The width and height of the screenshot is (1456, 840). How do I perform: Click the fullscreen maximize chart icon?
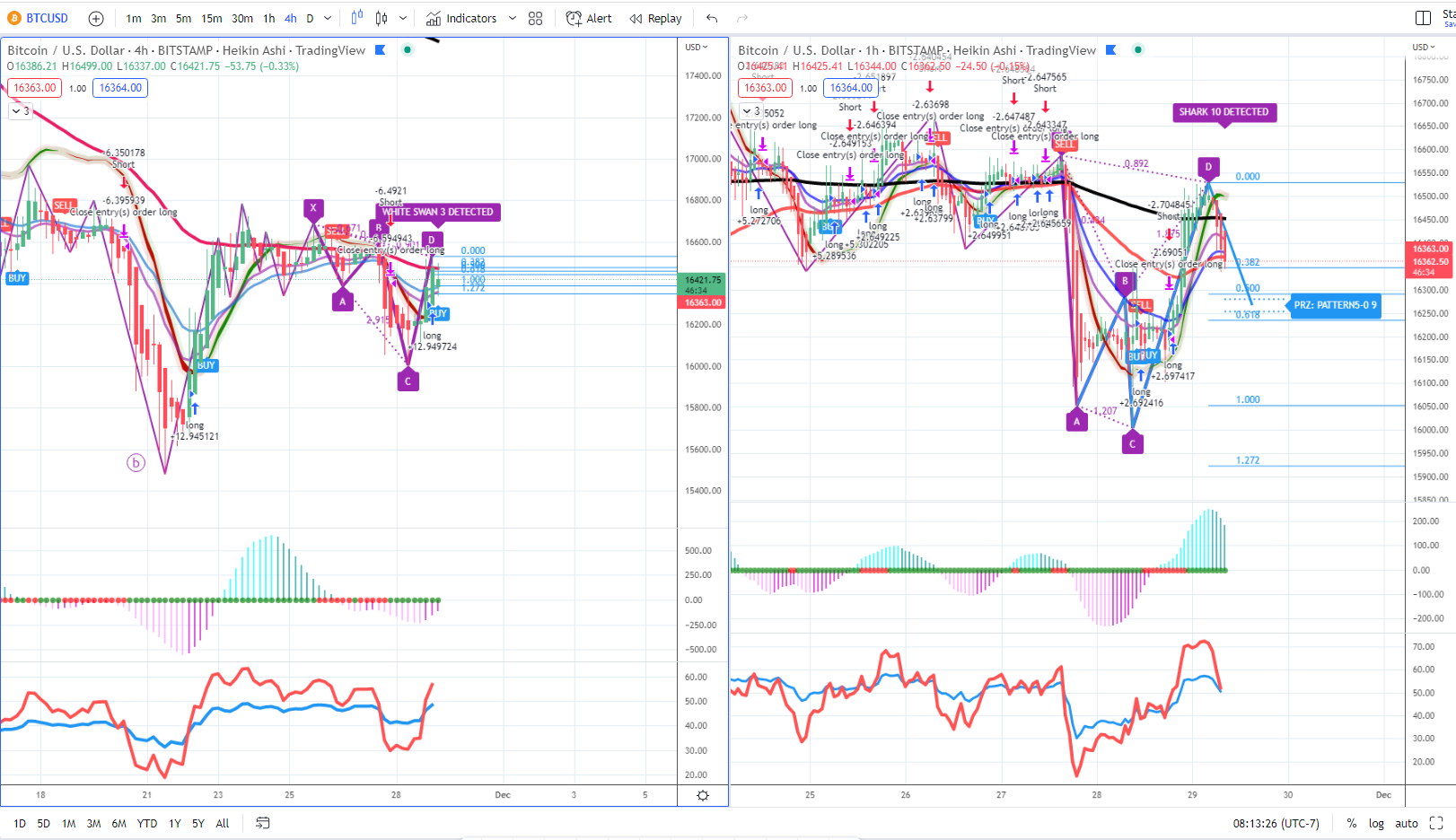pos(1436,823)
